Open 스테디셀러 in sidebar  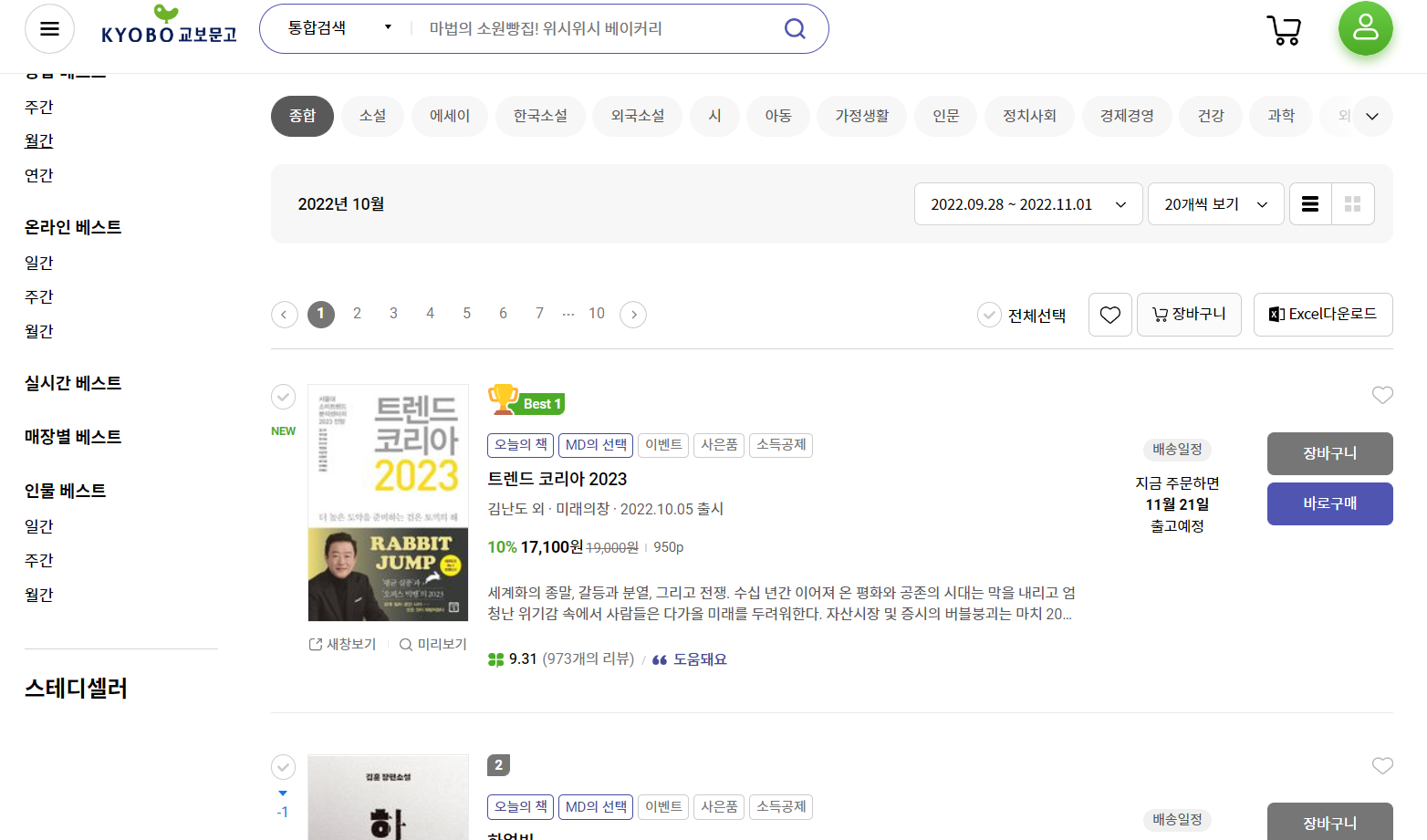pos(76,689)
